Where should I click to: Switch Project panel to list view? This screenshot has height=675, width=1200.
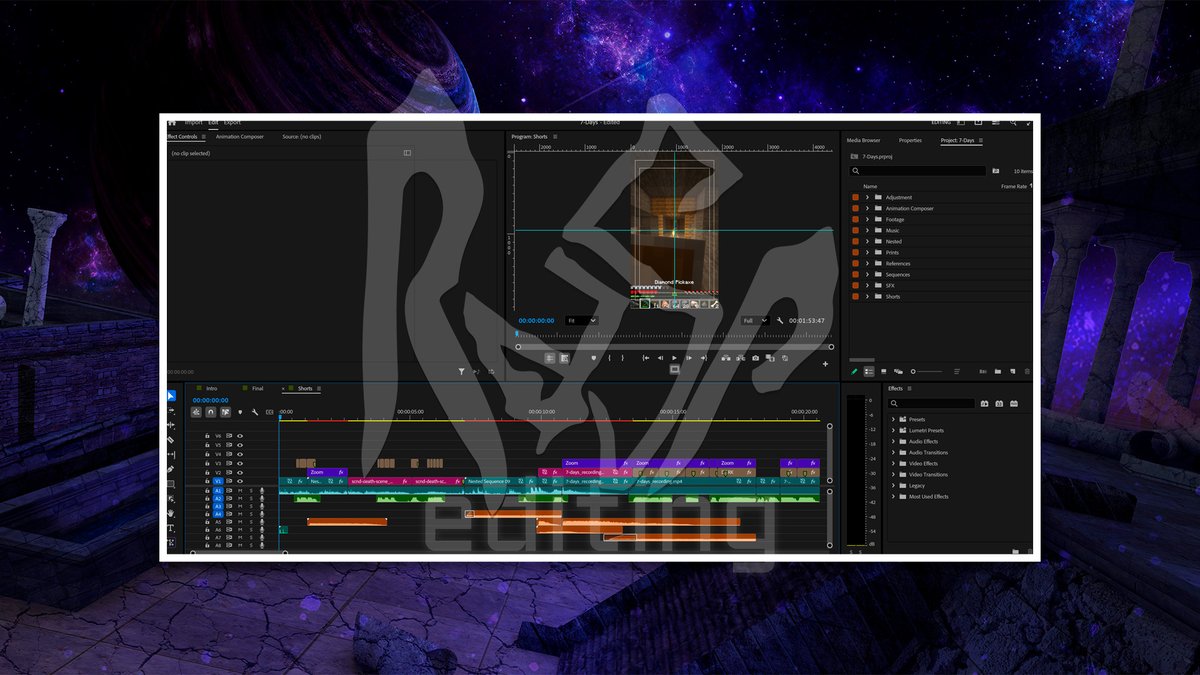[x=869, y=371]
